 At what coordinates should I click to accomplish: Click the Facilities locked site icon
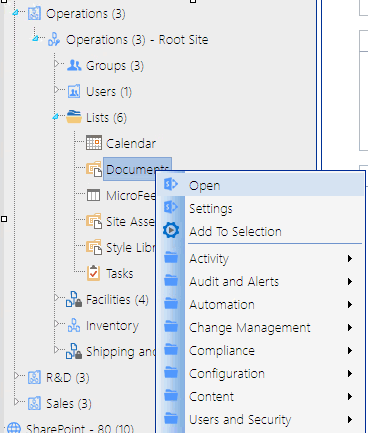(74, 299)
